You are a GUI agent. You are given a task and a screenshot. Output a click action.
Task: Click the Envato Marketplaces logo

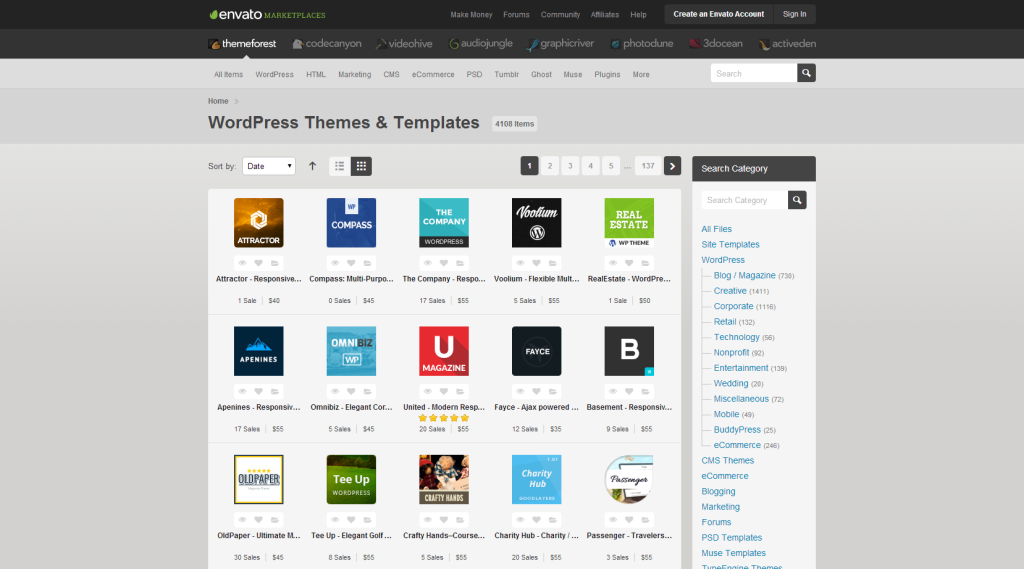pyautogui.click(x=267, y=14)
